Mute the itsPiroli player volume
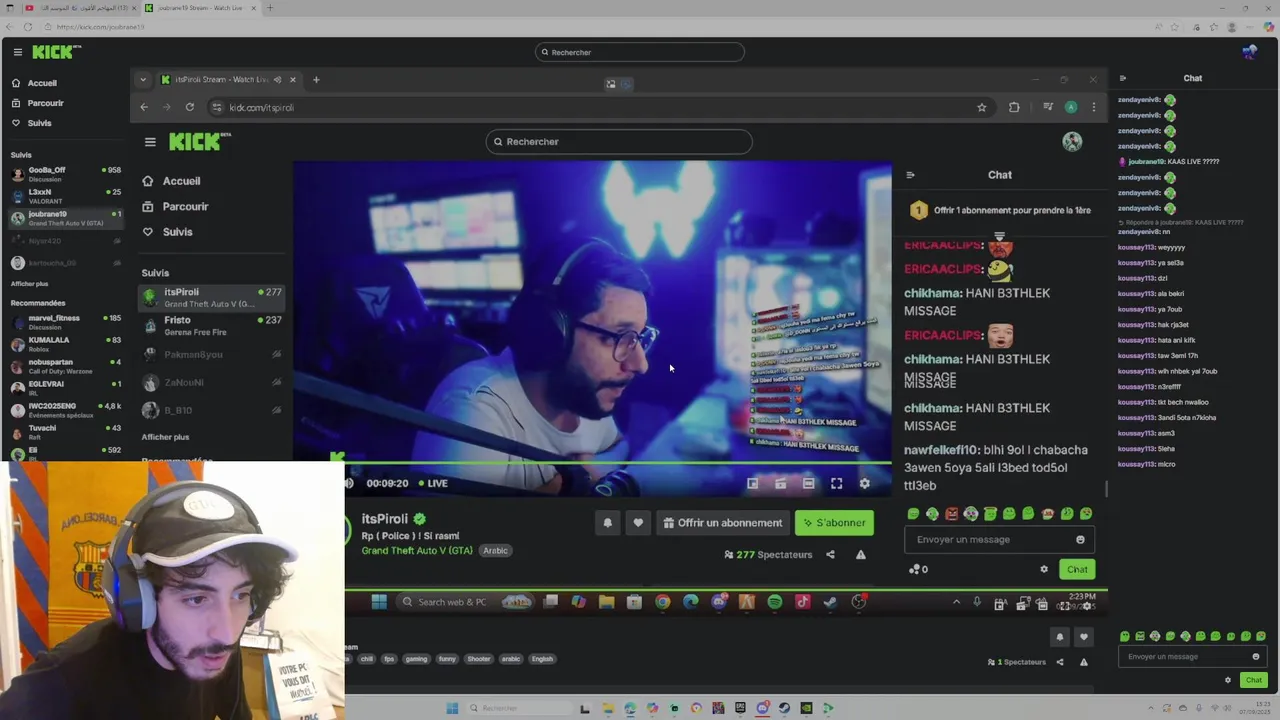1280x720 pixels. pos(349,484)
